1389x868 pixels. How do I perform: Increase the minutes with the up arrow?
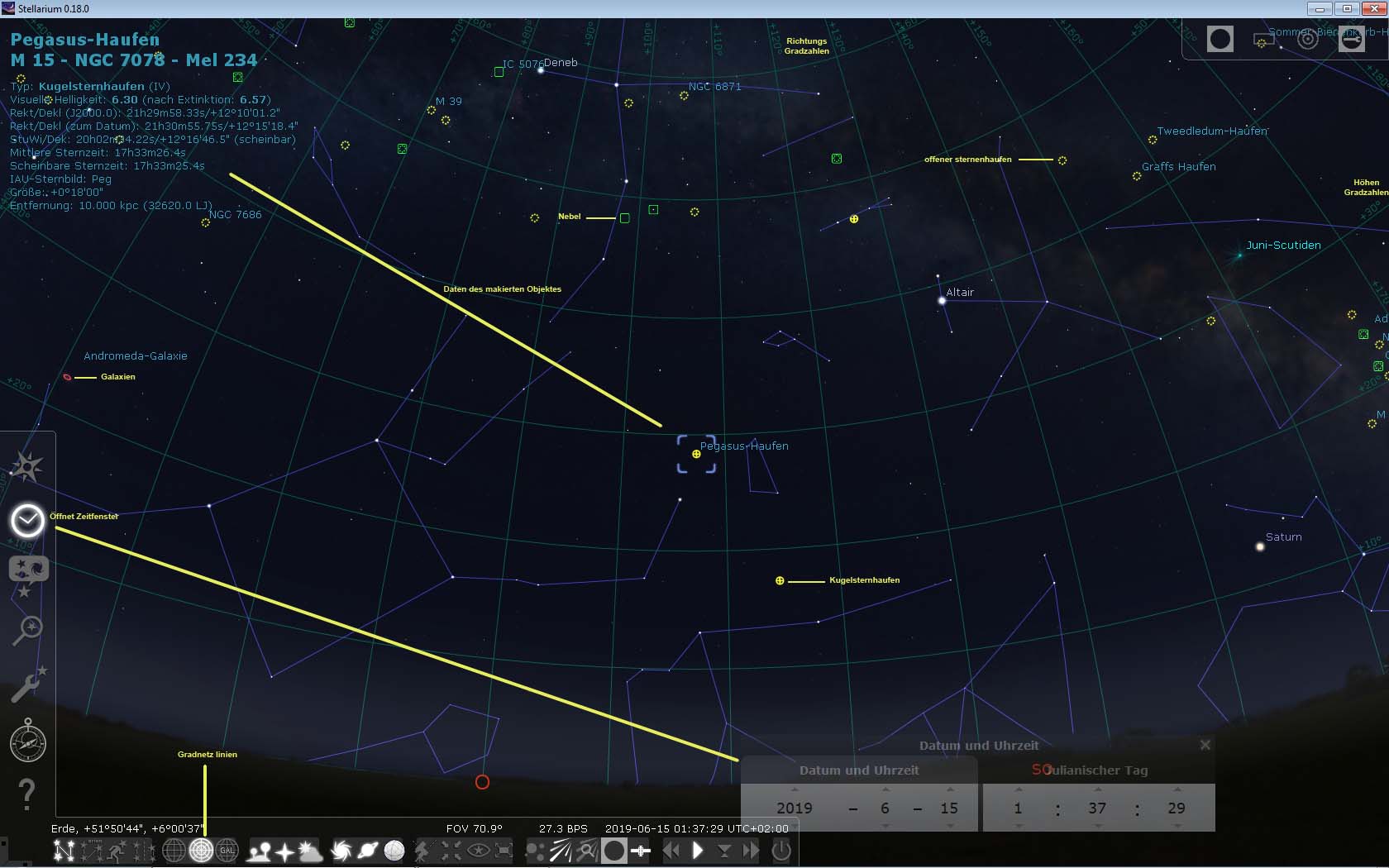pyautogui.click(x=1097, y=789)
